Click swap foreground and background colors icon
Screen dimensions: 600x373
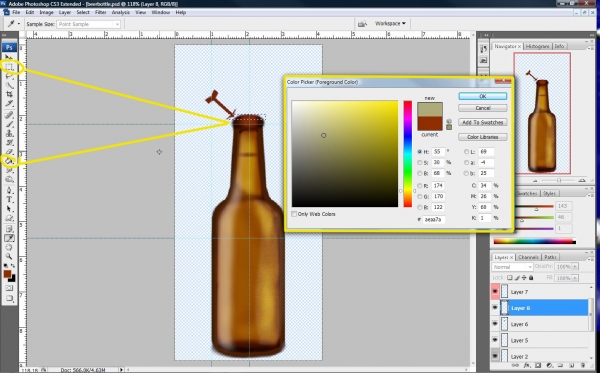pyautogui.click(x=13, y=265)
